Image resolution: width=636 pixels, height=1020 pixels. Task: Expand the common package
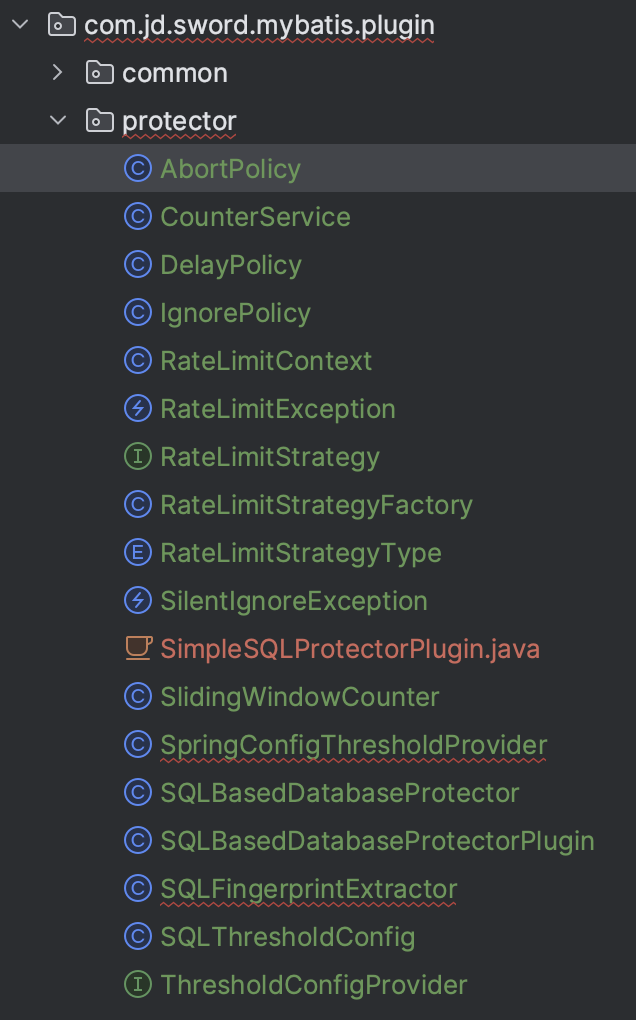(58, 73)
